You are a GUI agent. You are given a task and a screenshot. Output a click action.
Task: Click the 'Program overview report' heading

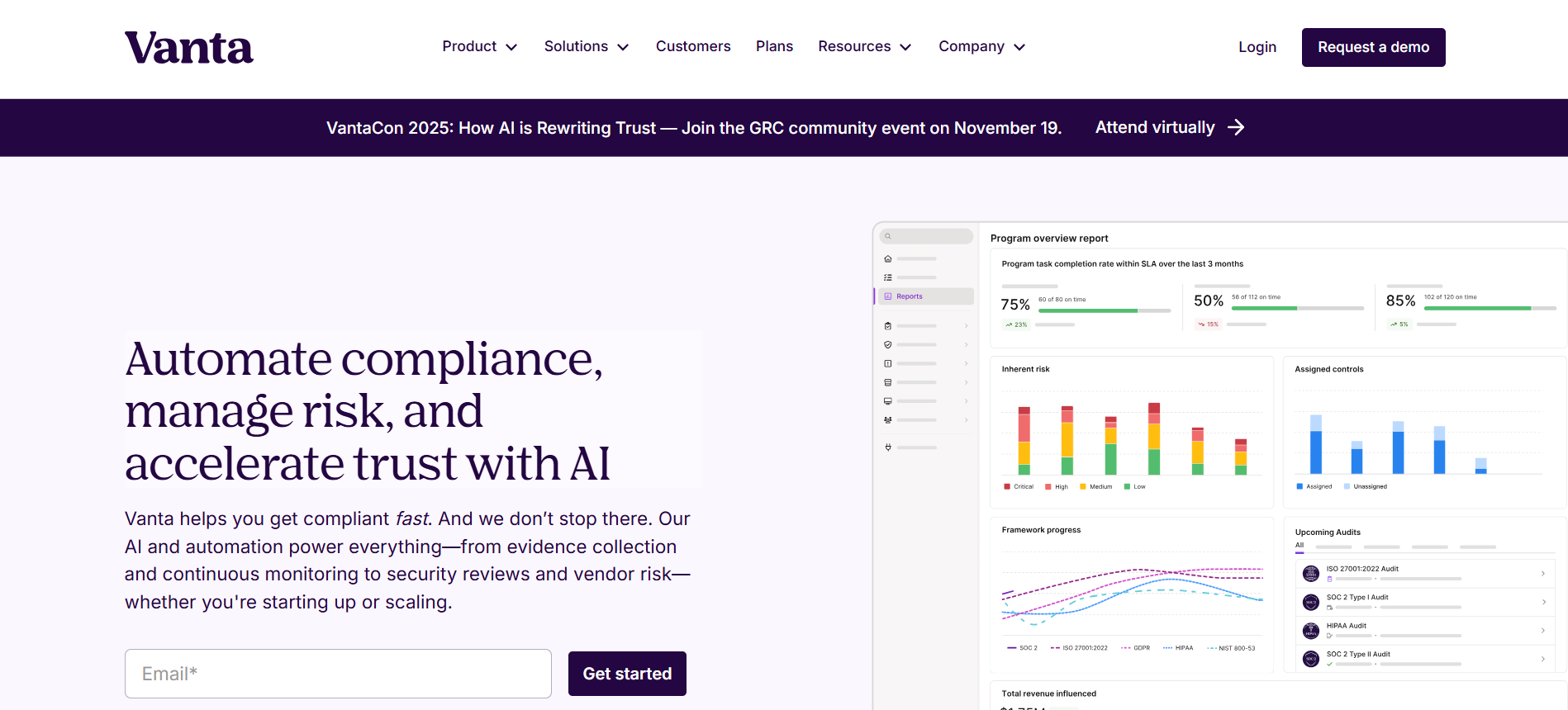click(x=1049, y=238)
